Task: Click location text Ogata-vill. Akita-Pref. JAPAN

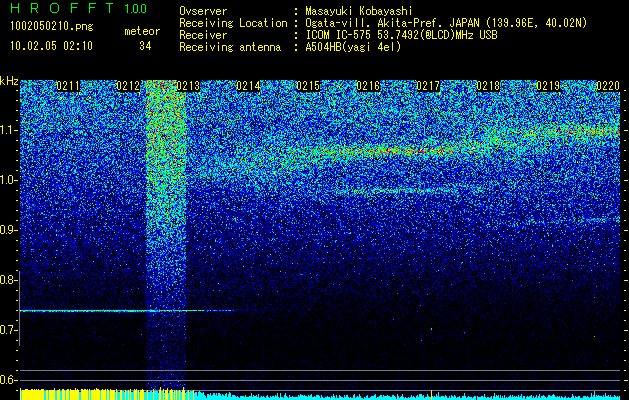Action: 393,23
